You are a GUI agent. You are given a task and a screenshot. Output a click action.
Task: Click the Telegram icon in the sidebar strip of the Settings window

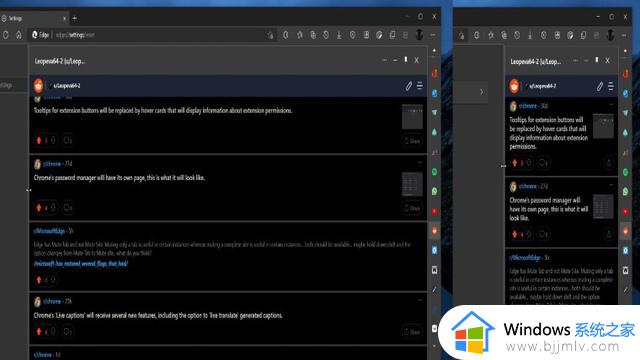pos(434,112)
